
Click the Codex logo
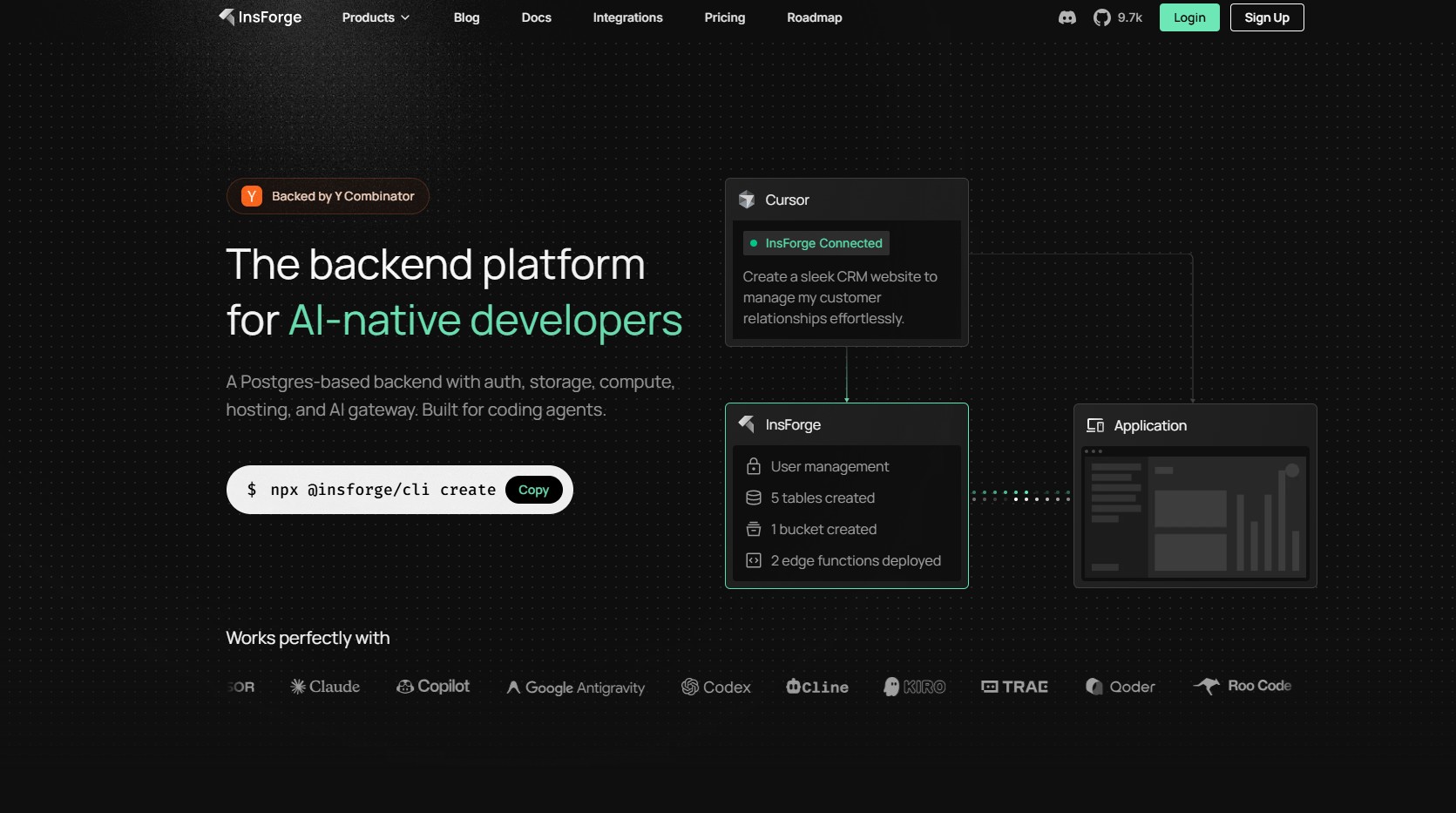pos(716,687)
